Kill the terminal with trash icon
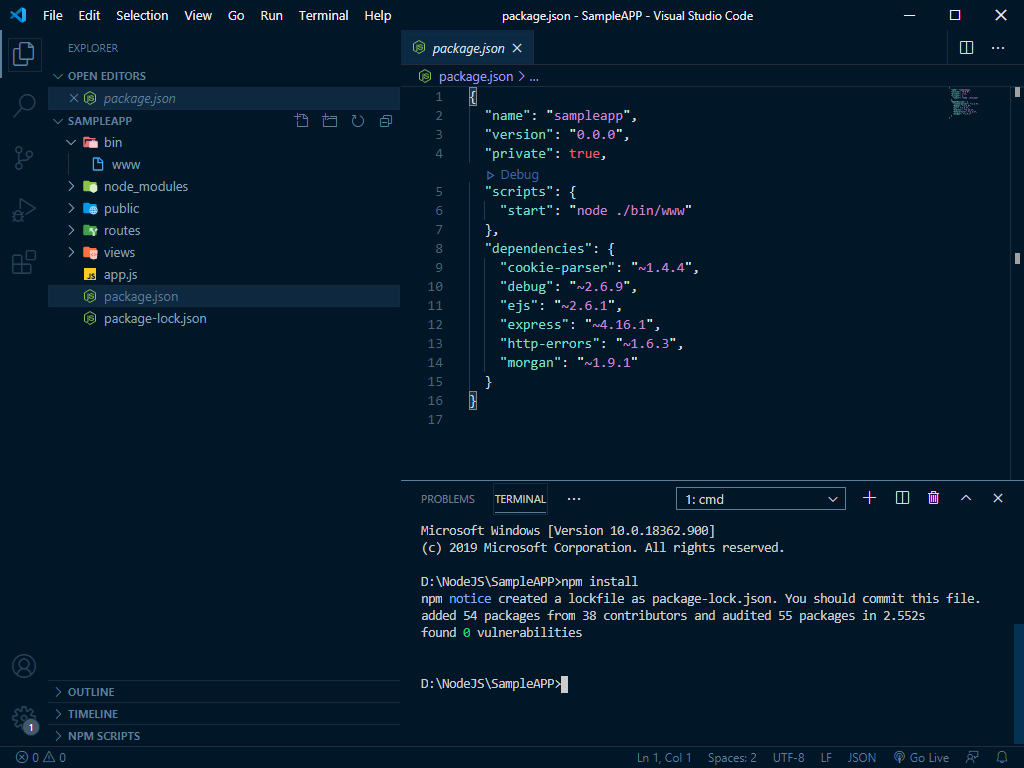Image resolution: width=1024 pixels, height=768 pixels. coord(933,498)
